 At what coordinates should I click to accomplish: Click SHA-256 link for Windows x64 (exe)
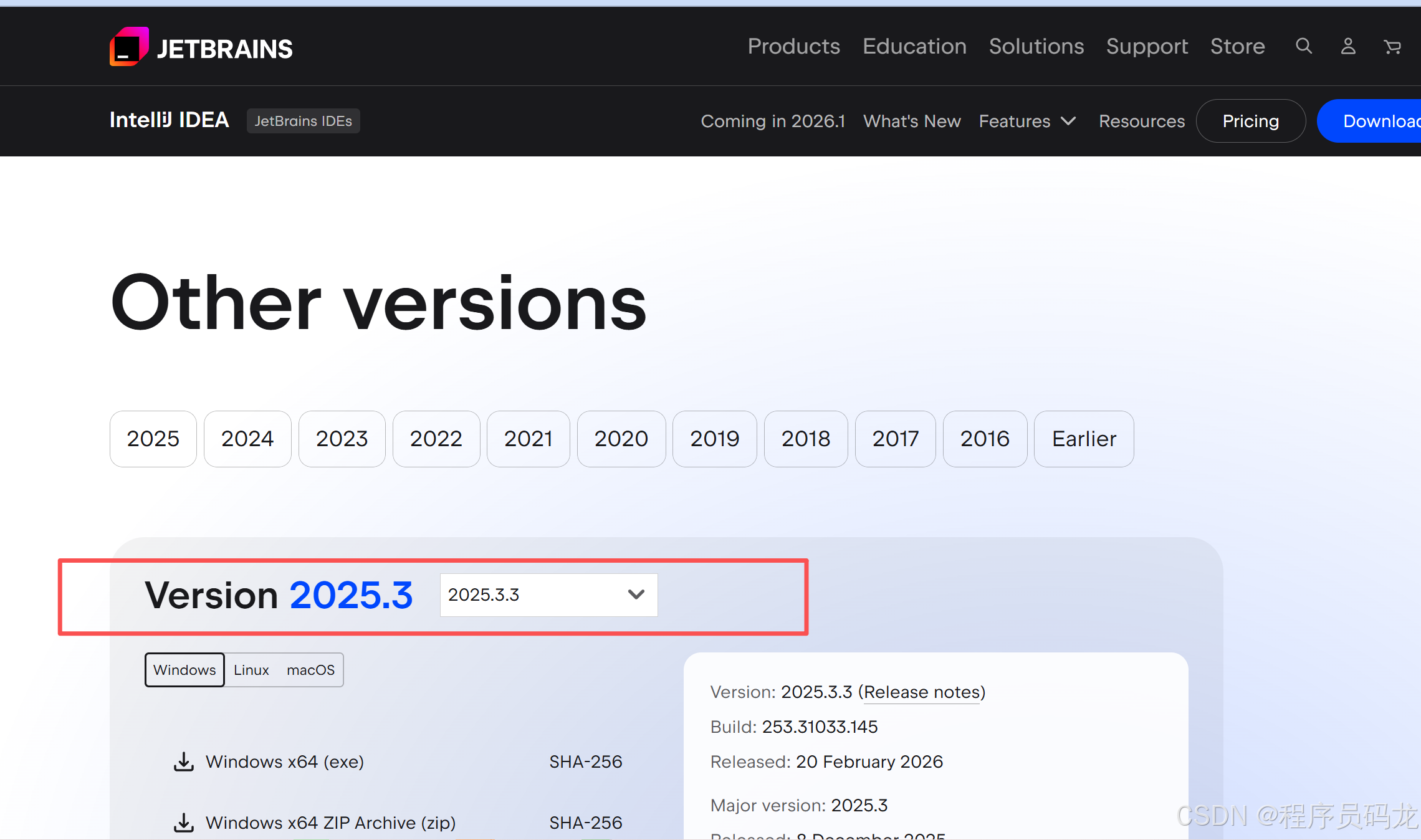pos(585,761)
